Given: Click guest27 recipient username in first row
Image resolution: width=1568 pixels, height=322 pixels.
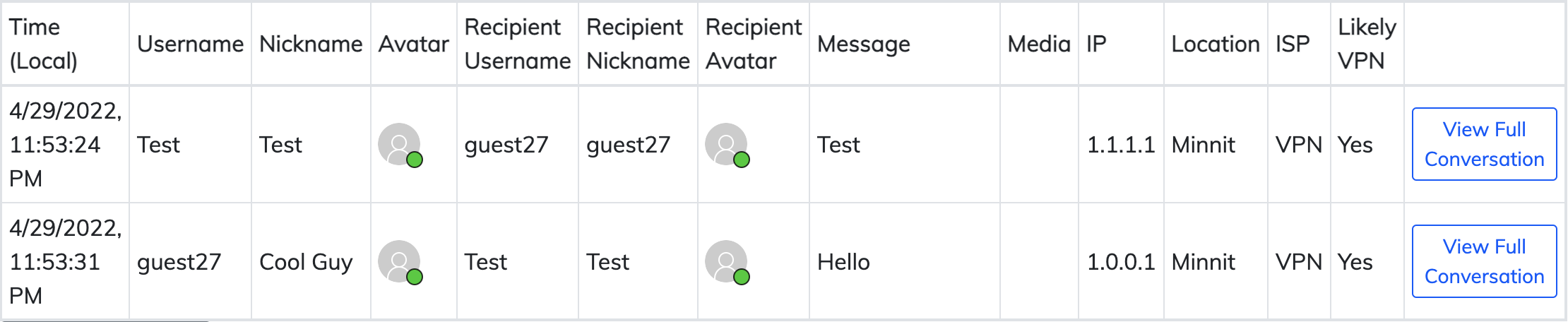Looking at the screenshot, I should click(x=506, y=145).
